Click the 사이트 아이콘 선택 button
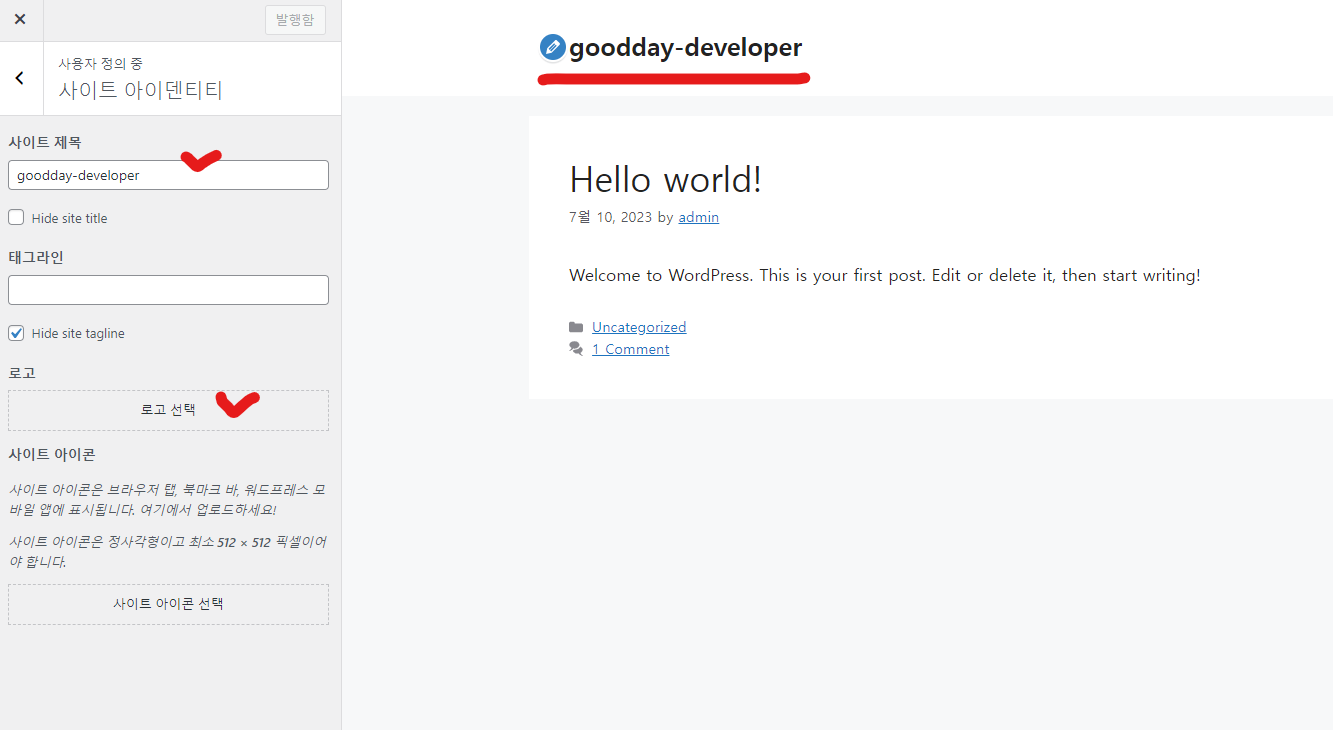Screen dimensions: 1333x730 click(x=168, y=604)
